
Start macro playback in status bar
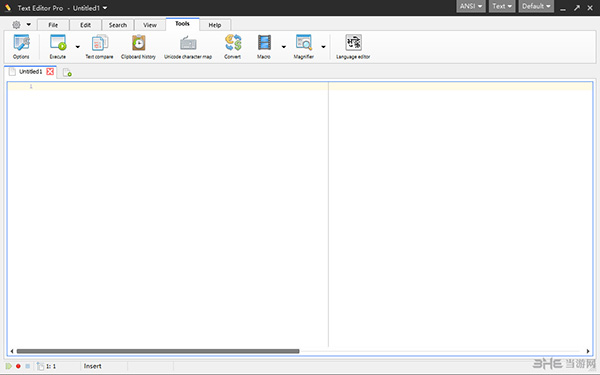[8, 366]
